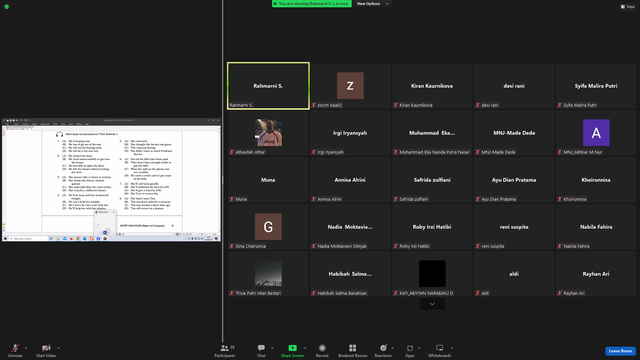Select Roby Irzi Hatibi participant tile
640x360 pixels.
[432, 227]
